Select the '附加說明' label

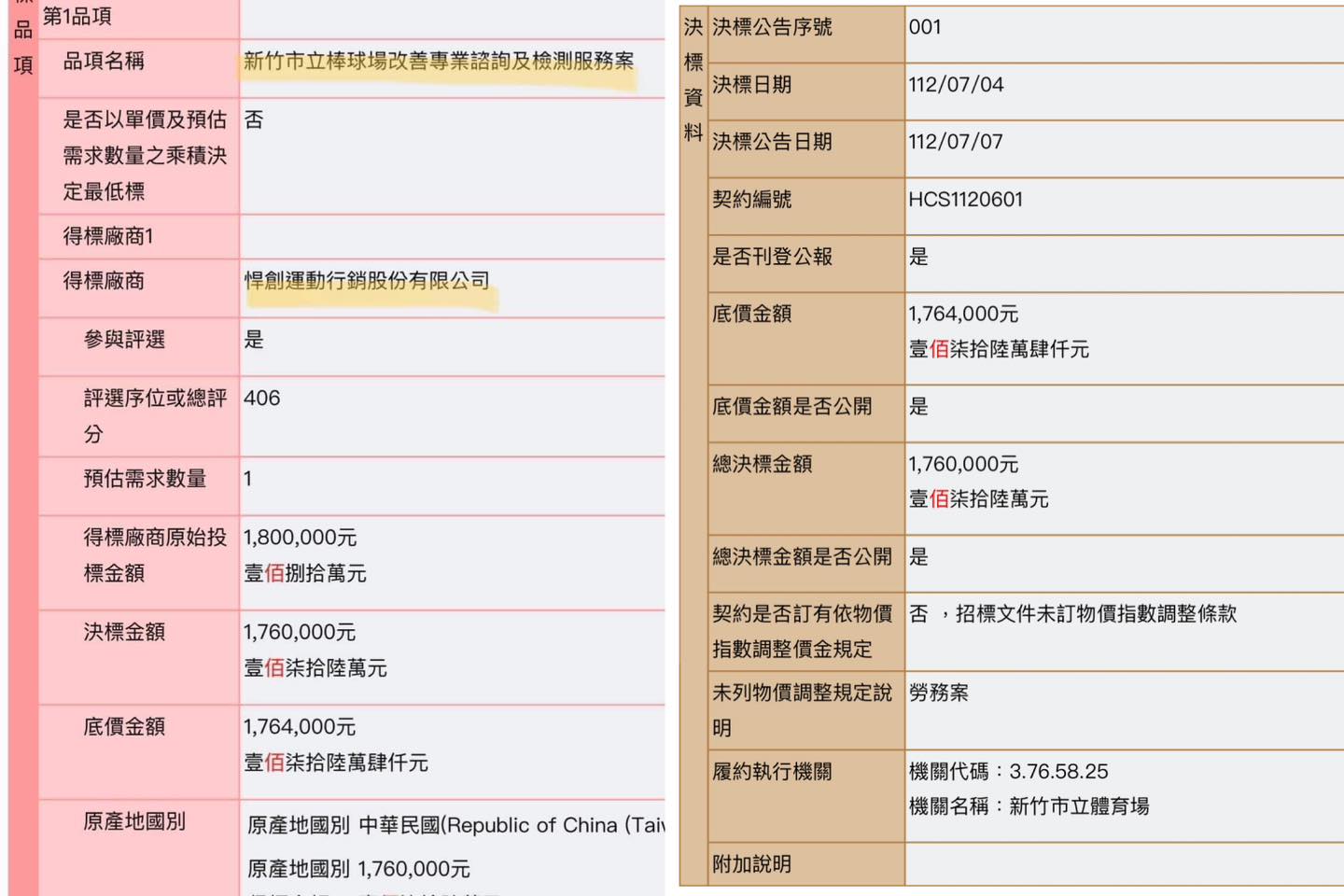(x=751, y=863)
